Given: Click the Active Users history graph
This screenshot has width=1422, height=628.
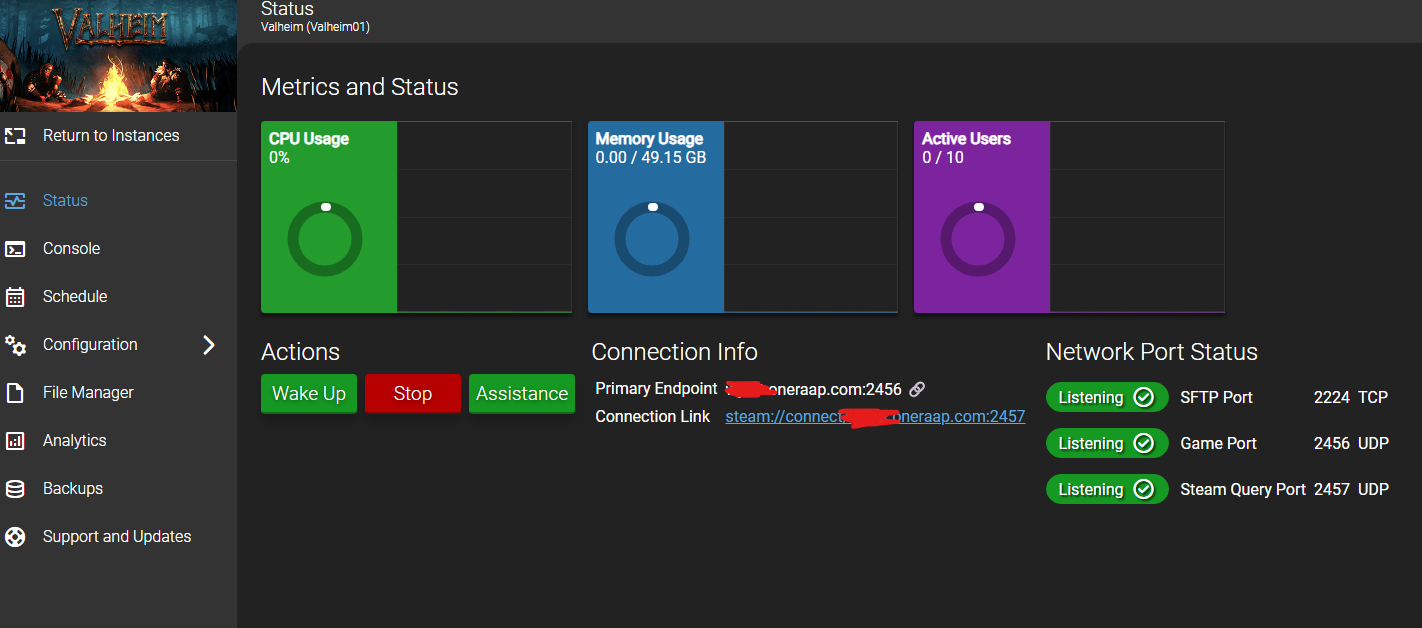Looking at the screenshot, I should pos(1137,217).
